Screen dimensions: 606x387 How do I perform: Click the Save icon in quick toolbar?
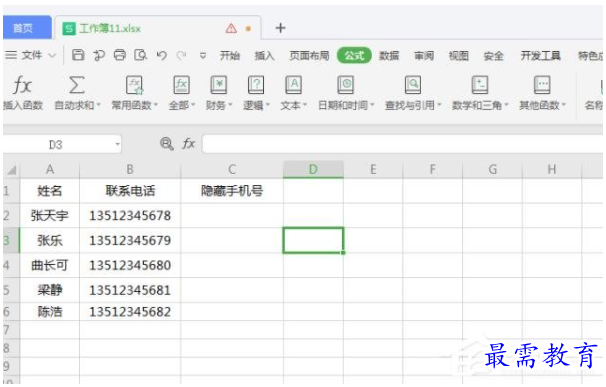coord(78,55)
